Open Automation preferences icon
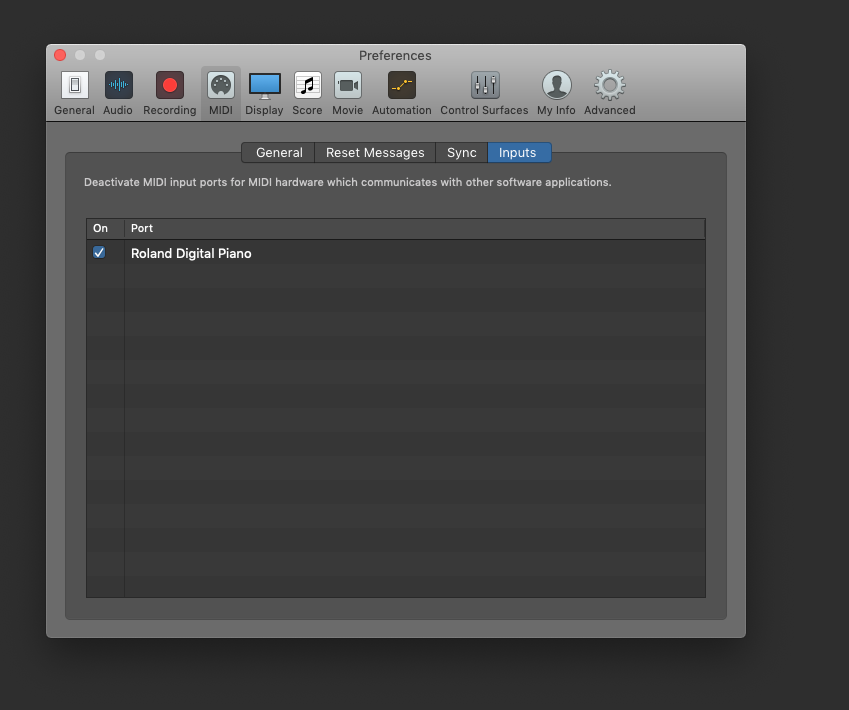 [x=402, y=85]
